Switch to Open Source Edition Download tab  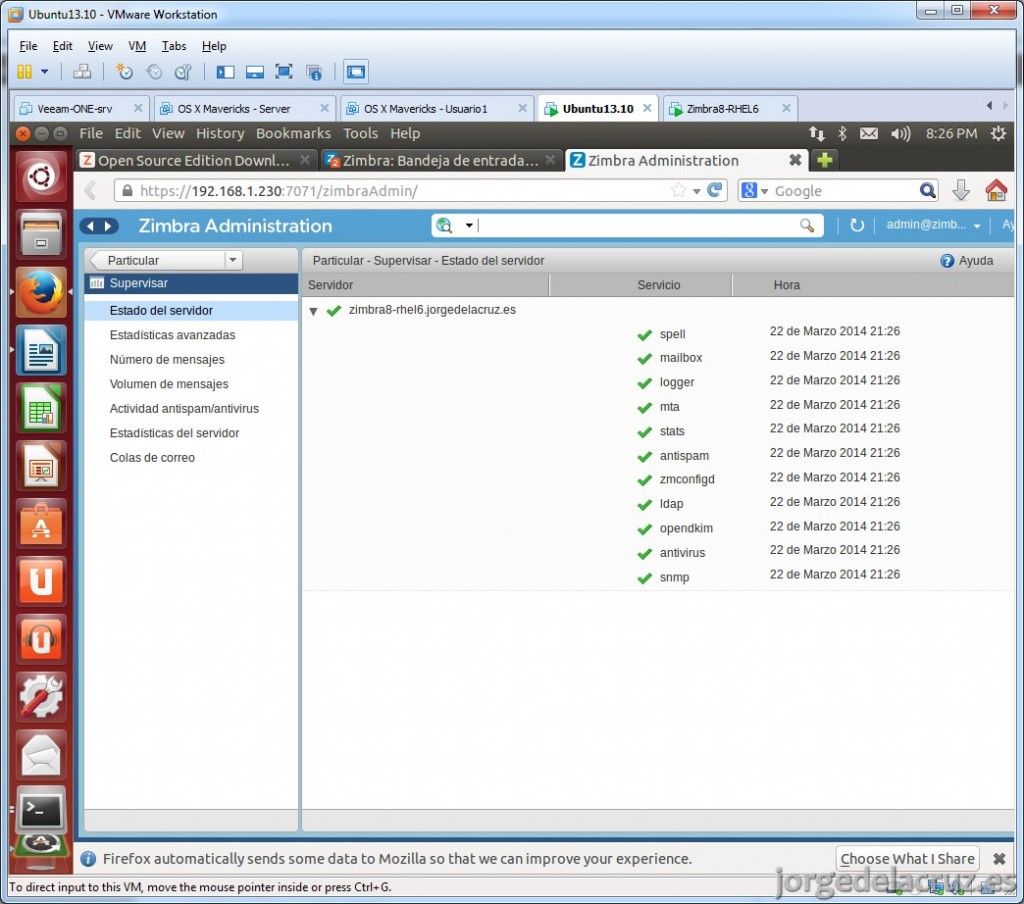pos(193,160)
